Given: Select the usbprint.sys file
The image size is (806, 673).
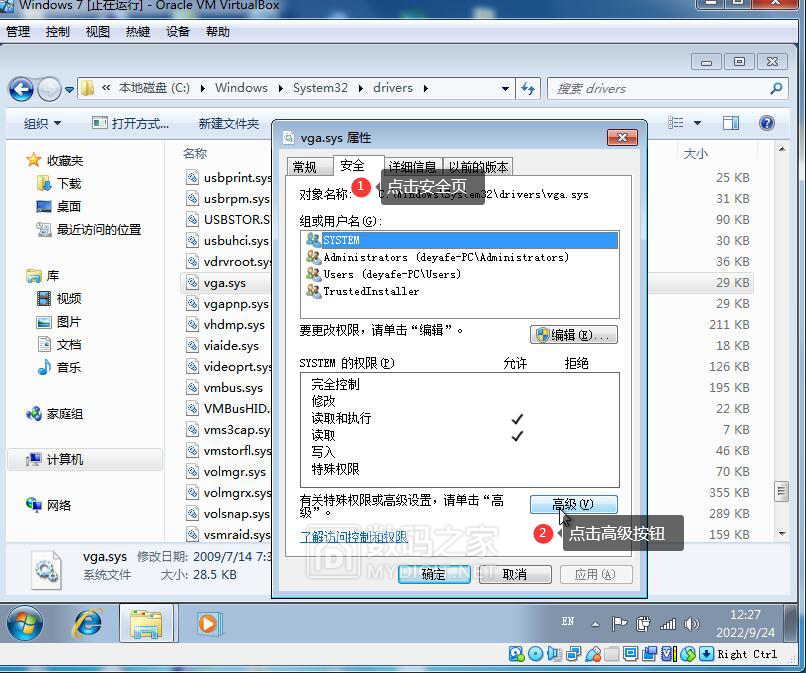Looking at the screenshot, I should click(x=229, y=178).
